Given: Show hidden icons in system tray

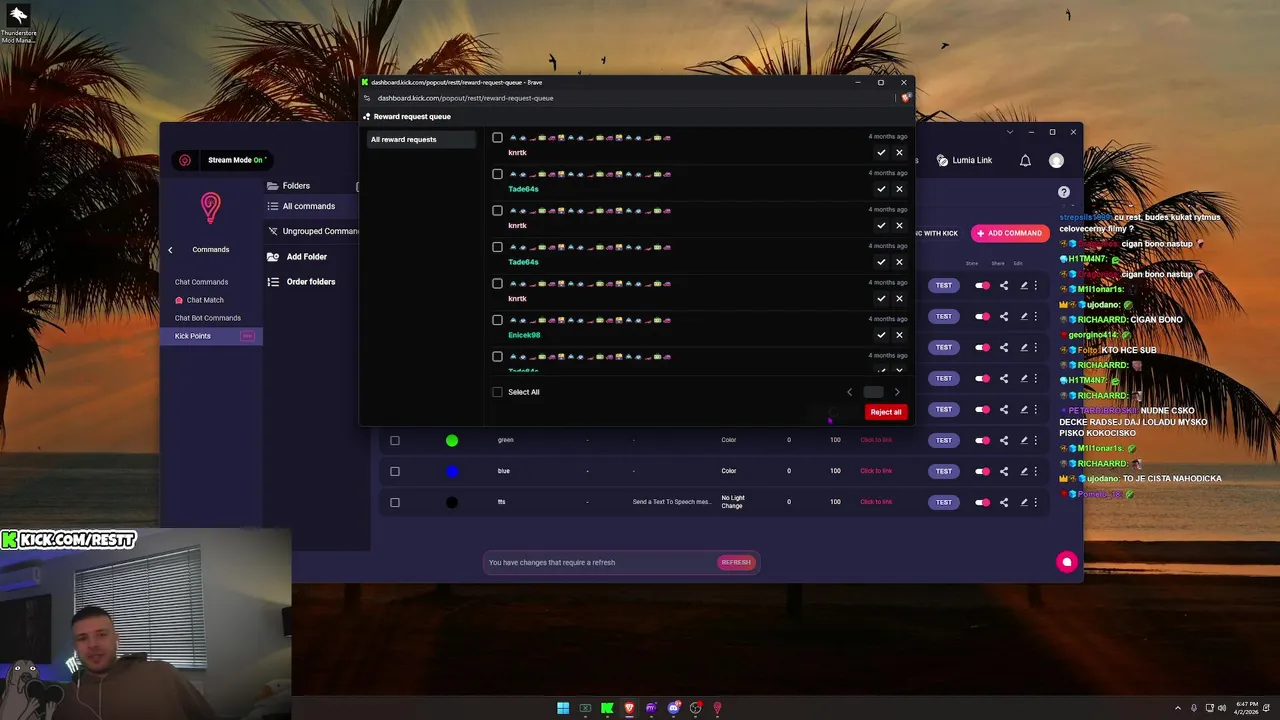Looking at the screenshot, I should pyautogui.click(x=1177, y=708).
